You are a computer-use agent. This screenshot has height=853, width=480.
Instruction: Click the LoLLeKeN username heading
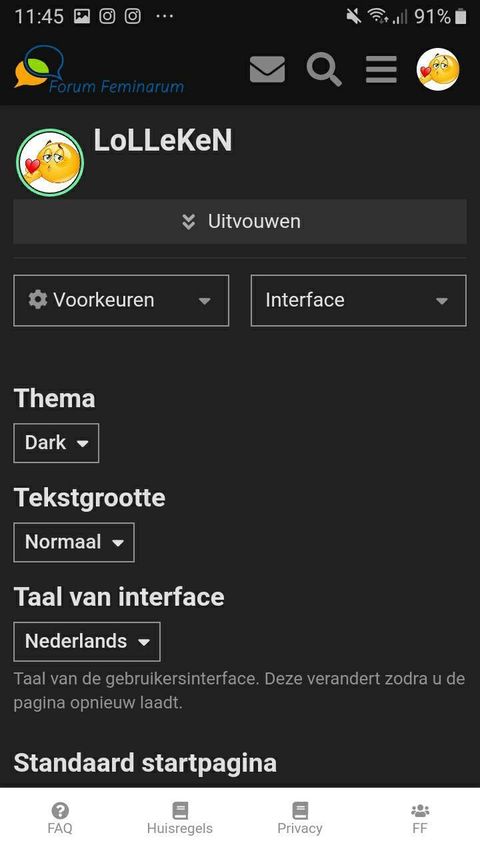coord(163,140)
